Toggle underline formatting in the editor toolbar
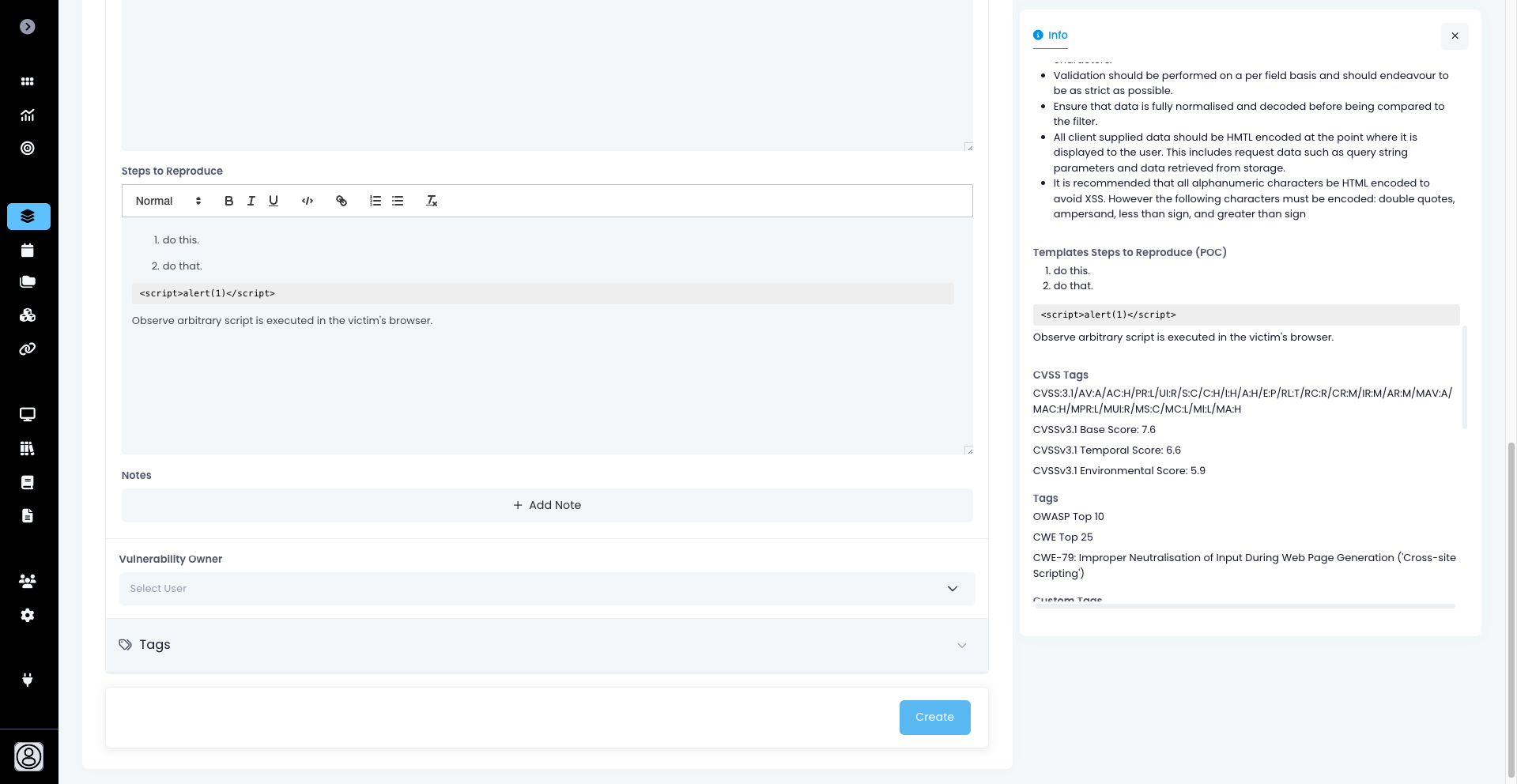The image size is (1517, 784). click(x=274, y=201)
